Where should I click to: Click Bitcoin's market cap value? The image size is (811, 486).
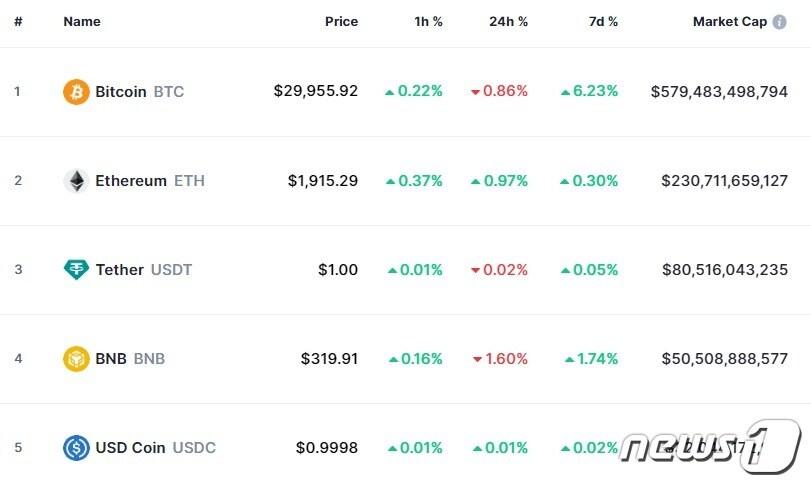click(x=719, y=92)
